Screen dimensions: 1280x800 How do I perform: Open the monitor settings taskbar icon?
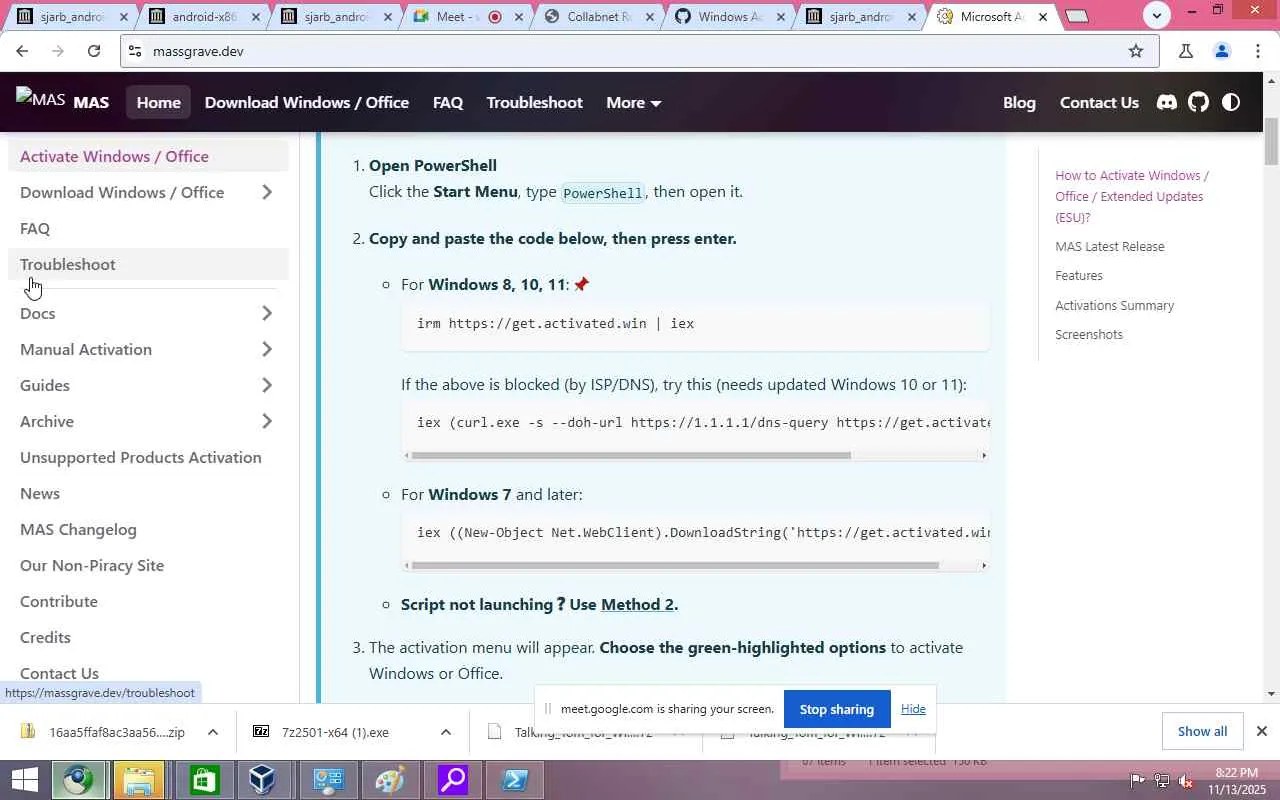point(327,780)
